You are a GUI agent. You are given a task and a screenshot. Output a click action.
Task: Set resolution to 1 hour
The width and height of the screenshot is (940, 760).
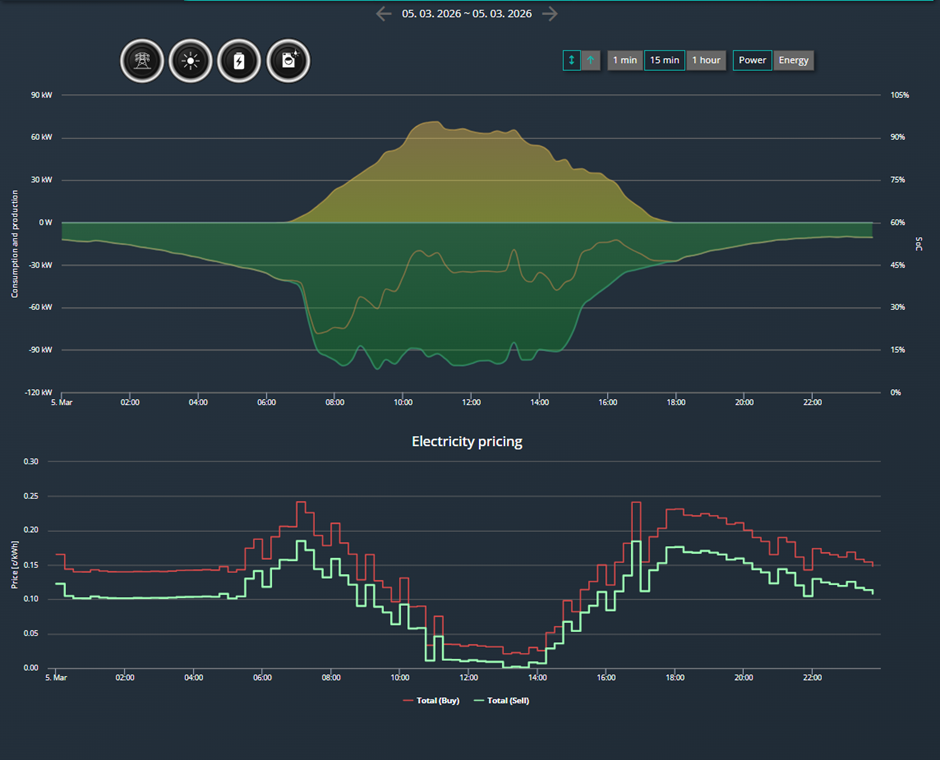pyautogui.click(x=706, y=60)
